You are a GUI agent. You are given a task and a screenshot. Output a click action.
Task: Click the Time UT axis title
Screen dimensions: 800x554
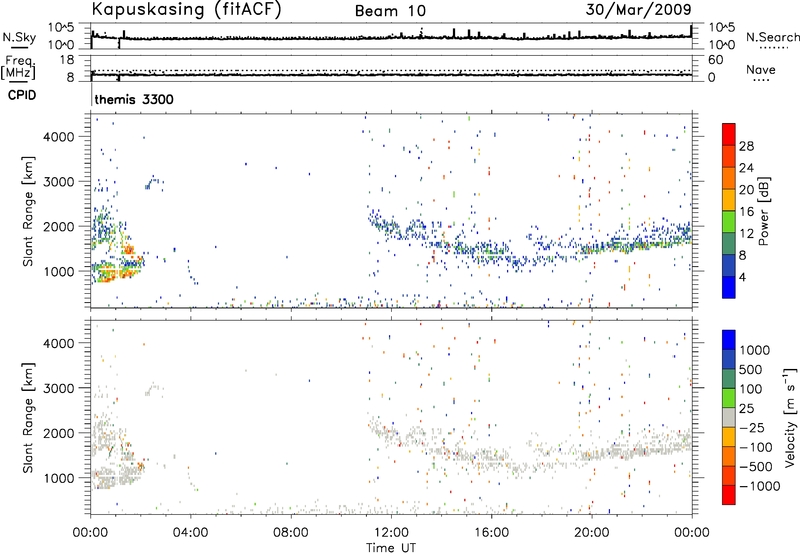click(391, 547)
